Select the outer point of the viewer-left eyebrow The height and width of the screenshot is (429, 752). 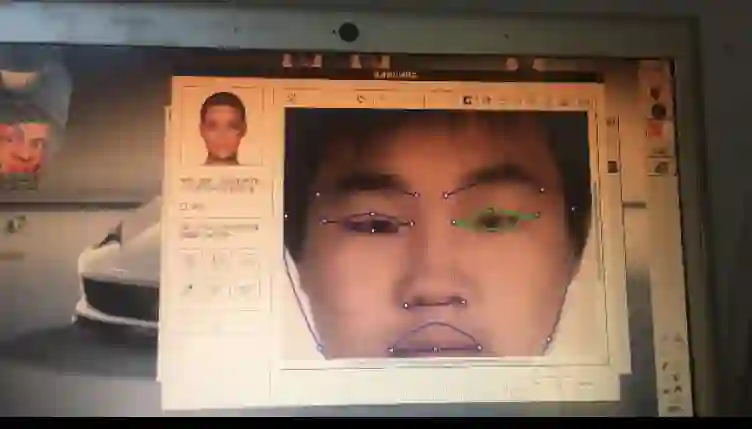click(317, 194)
